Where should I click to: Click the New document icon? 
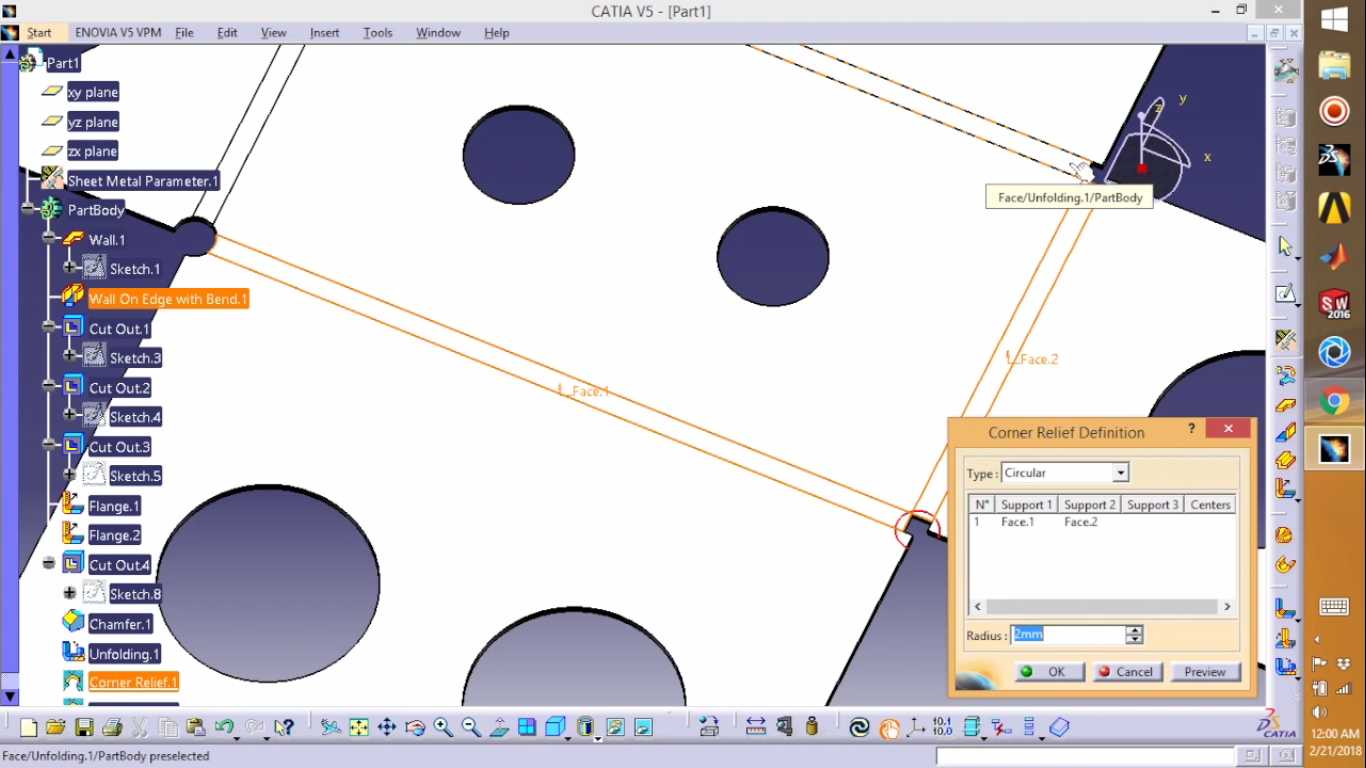tap(28, 728)
